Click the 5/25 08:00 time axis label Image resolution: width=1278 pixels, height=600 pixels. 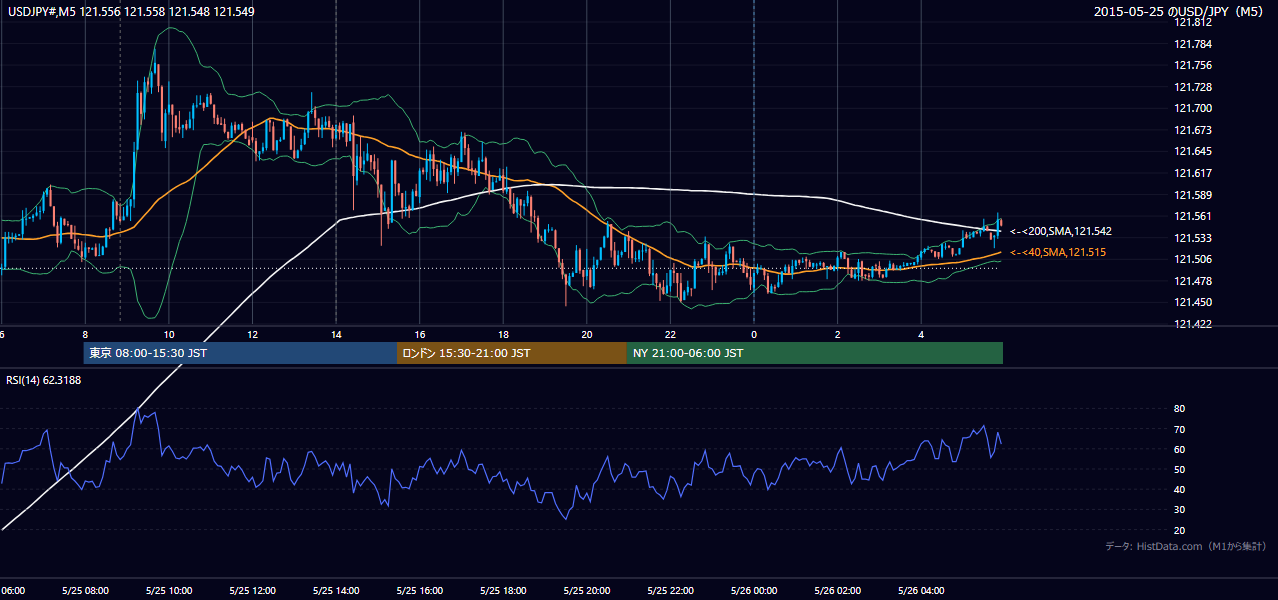point(84,591)
